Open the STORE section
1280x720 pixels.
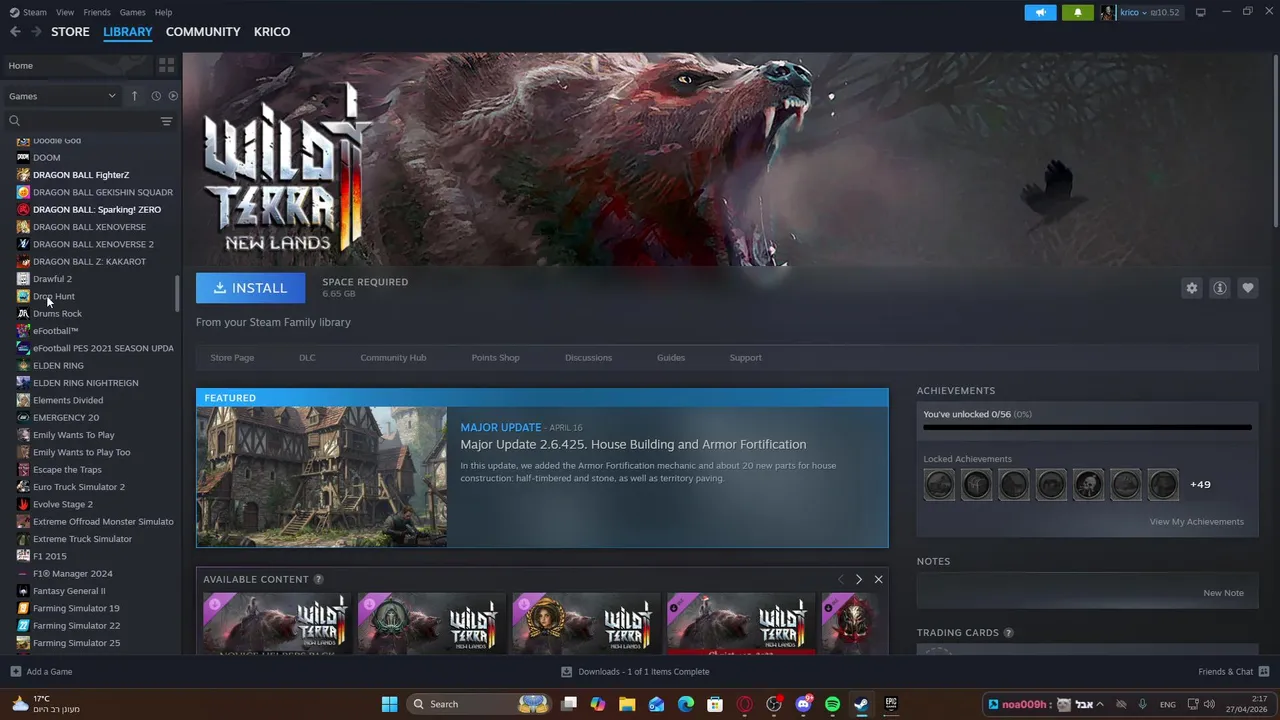70,32
